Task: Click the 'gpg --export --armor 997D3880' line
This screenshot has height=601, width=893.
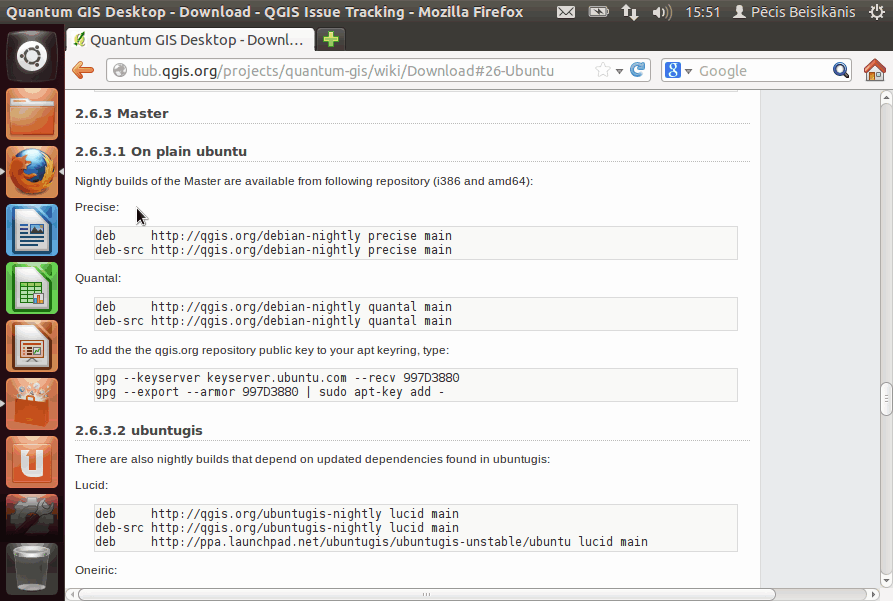Action: 269,392
